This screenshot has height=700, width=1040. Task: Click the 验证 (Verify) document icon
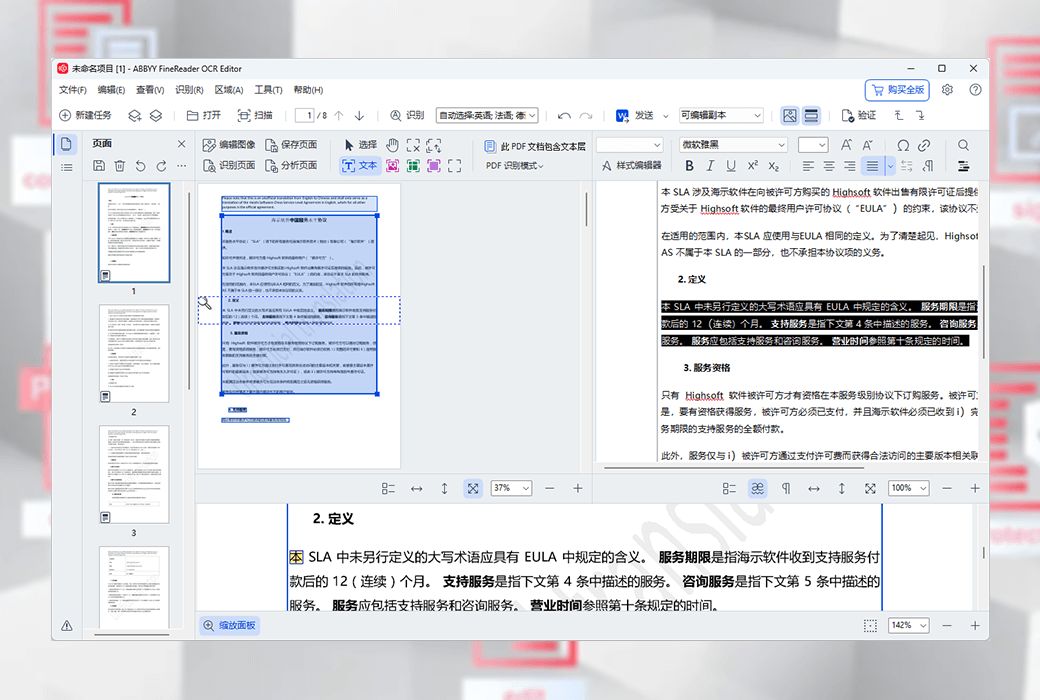[x=858, y=116]
